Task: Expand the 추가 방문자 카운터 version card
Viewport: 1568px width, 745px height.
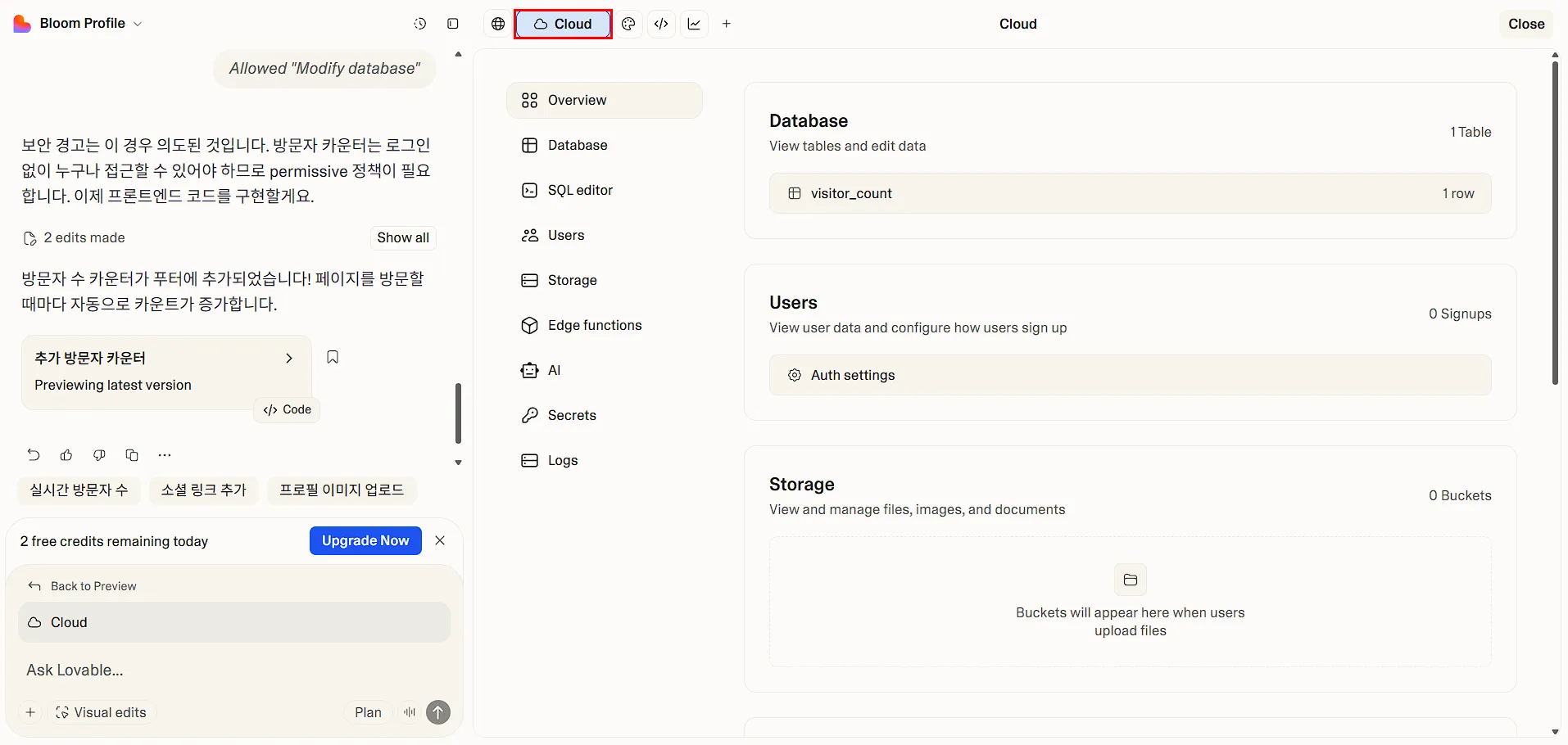Action: point(288,358)
